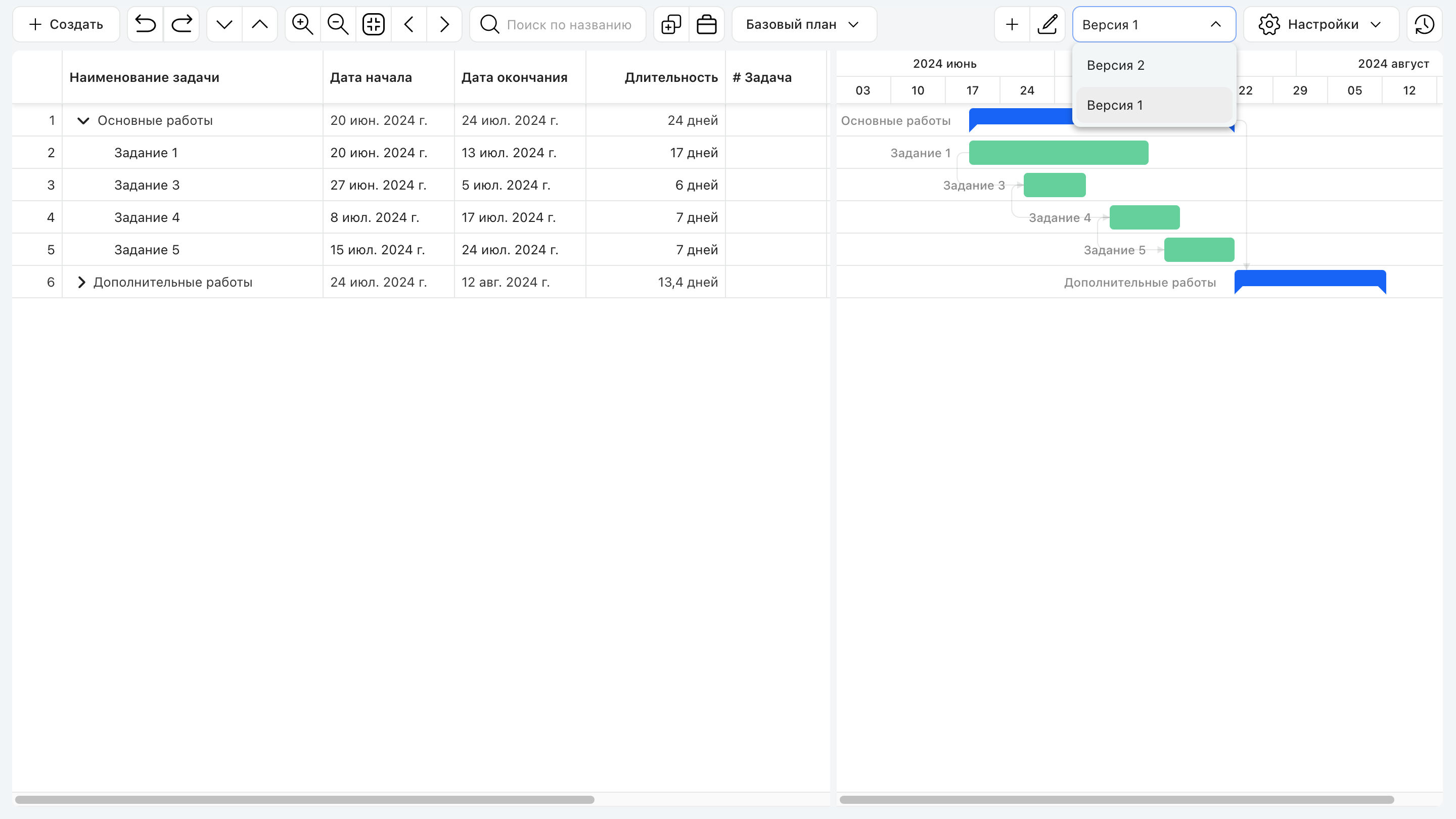Click week 29 in timeline header
Image resolution: width=1456 pixels, height=819 pixels.
[x=1300, y=90]
